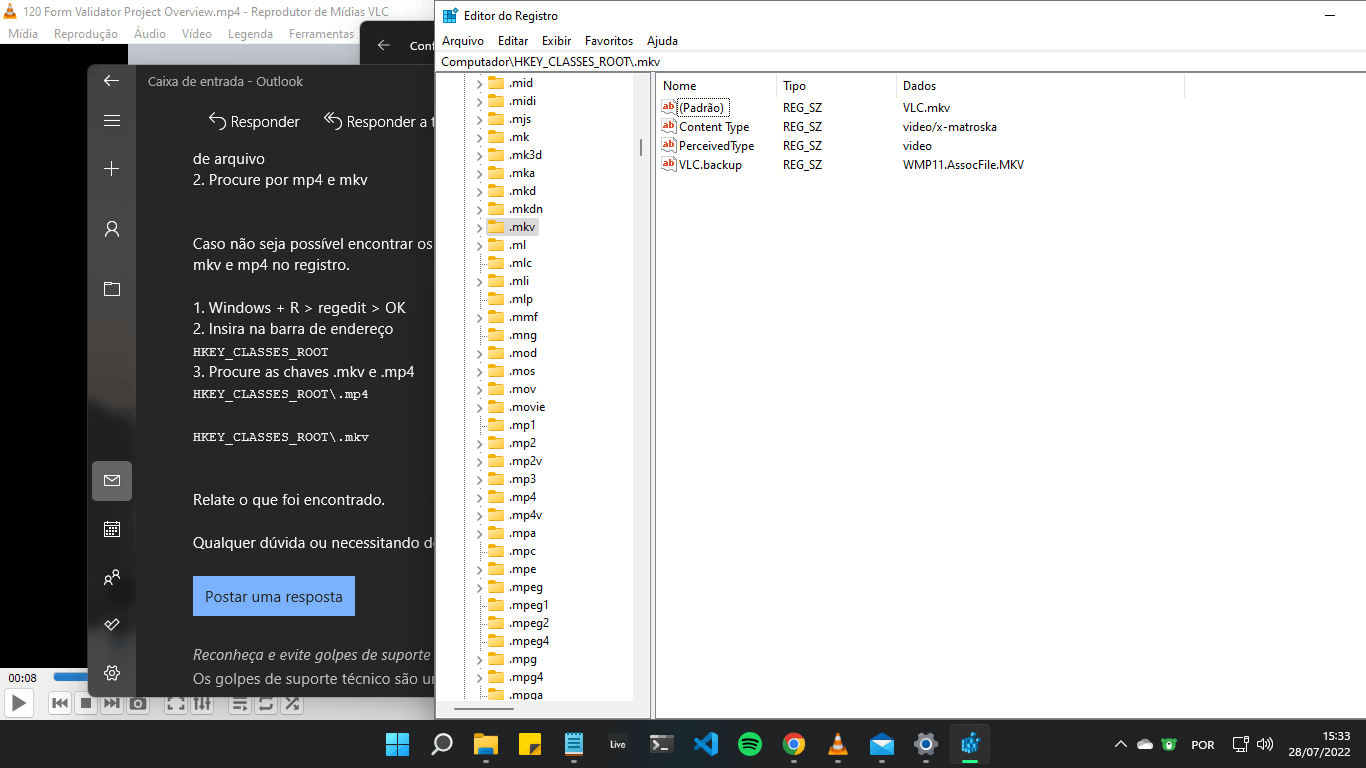Select the .movie key in tree
1366x768 pixels.
pos(526,407)
